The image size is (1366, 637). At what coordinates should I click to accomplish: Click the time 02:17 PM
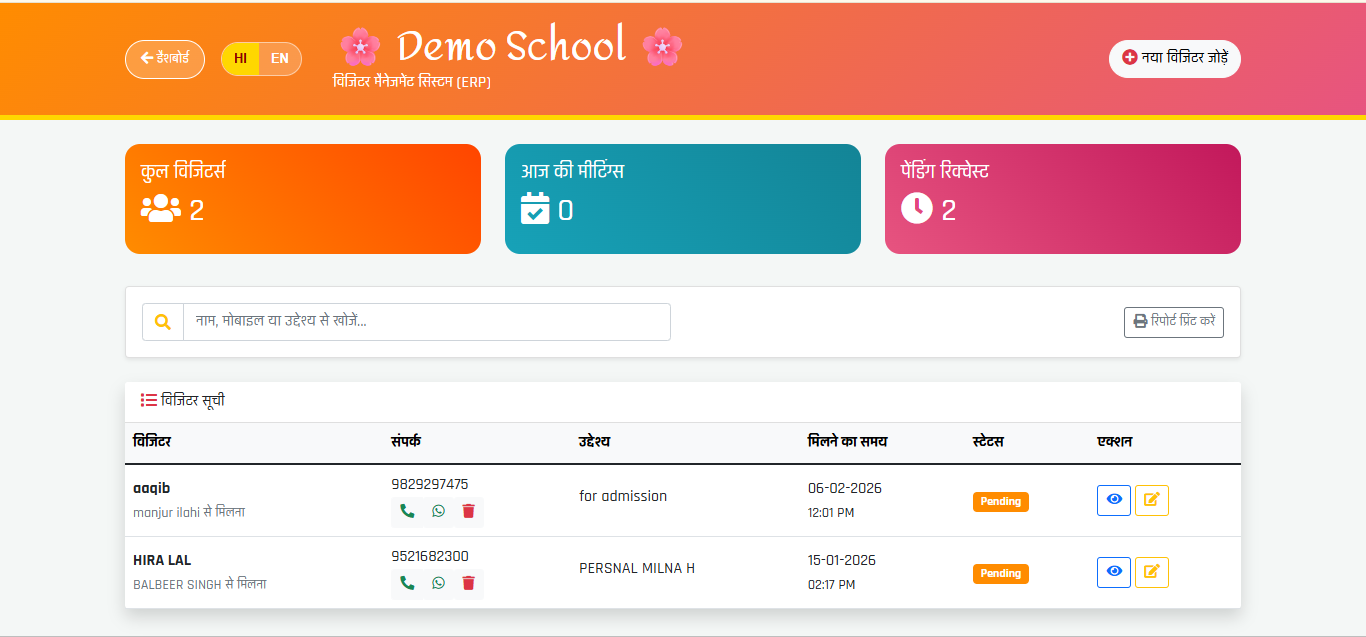pos(832,585)
